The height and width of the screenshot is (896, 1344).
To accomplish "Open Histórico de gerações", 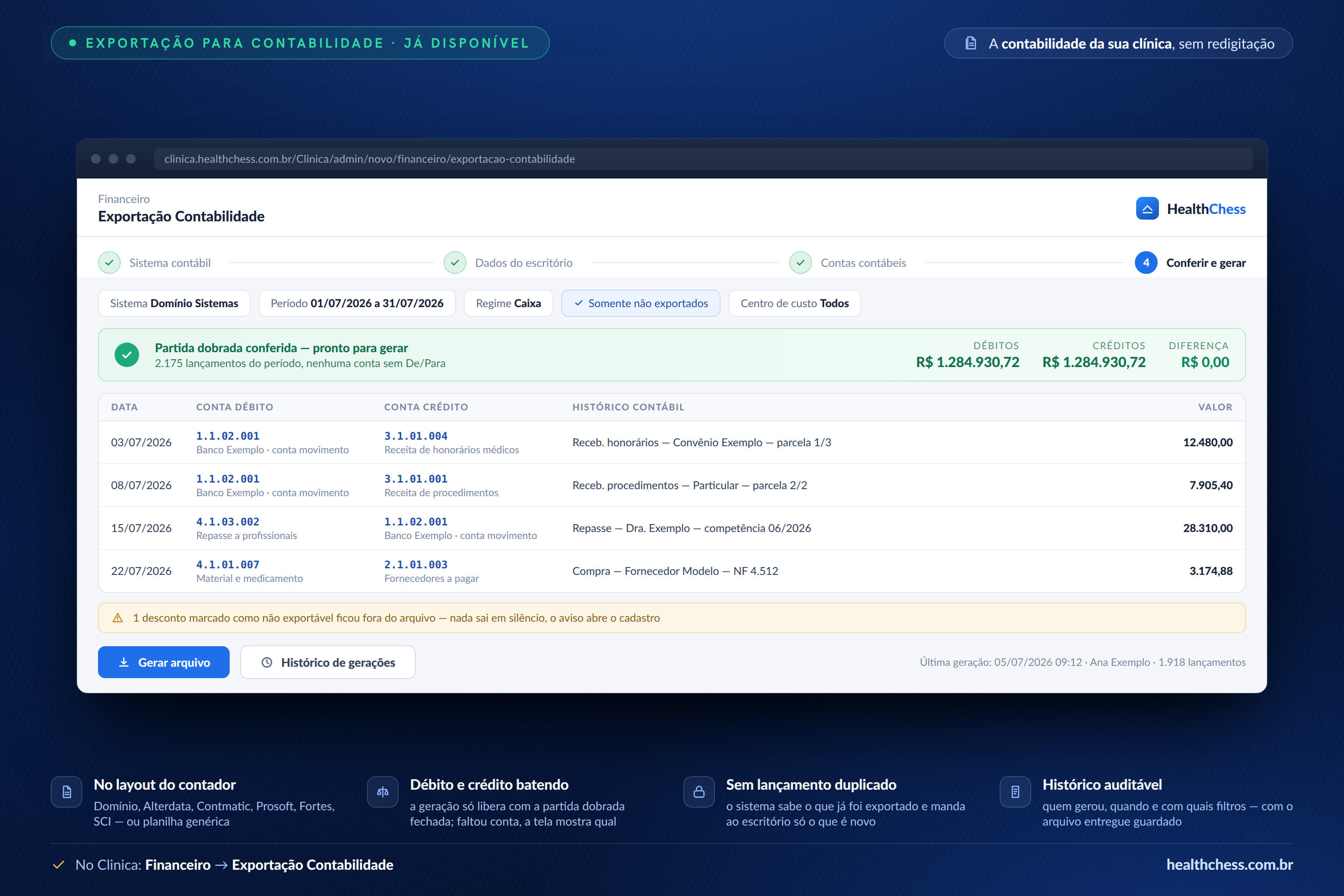I will [x=328, y=662].
